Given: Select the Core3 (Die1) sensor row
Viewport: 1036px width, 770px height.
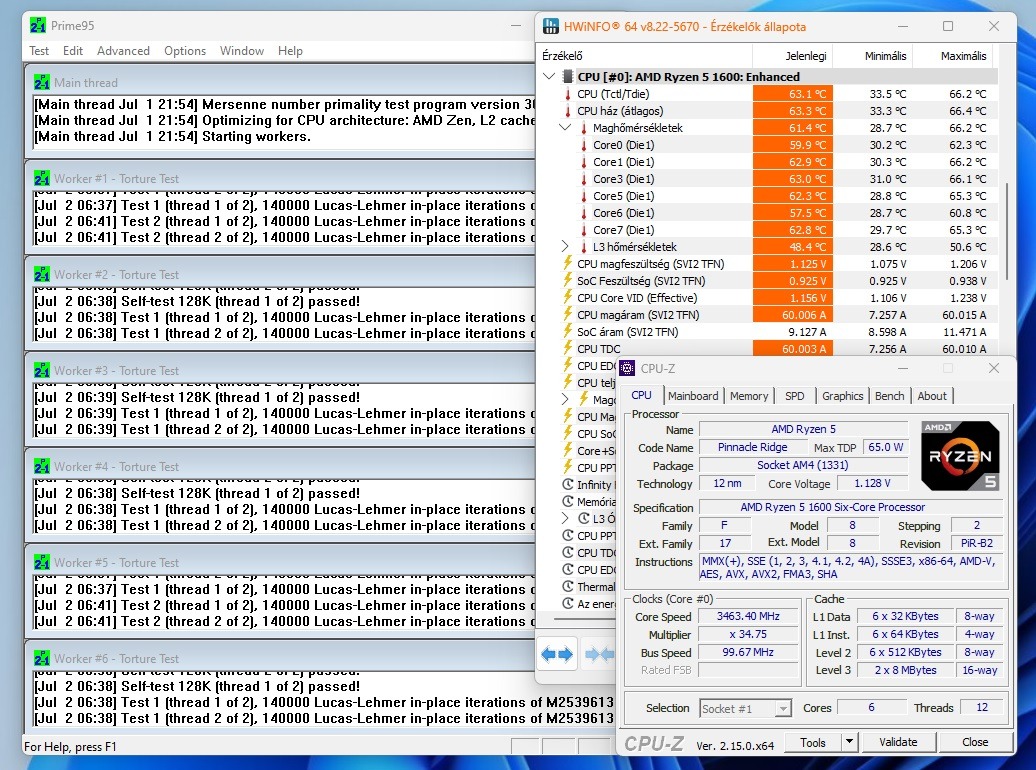Looking at the screenshot, I should pos(768,179).
